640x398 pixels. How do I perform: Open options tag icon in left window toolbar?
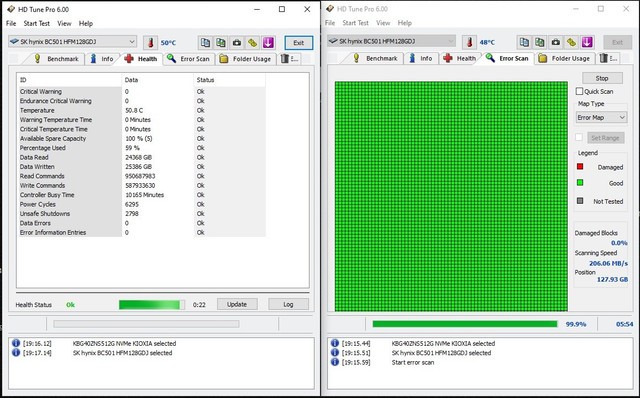click(x=252, y=42)
